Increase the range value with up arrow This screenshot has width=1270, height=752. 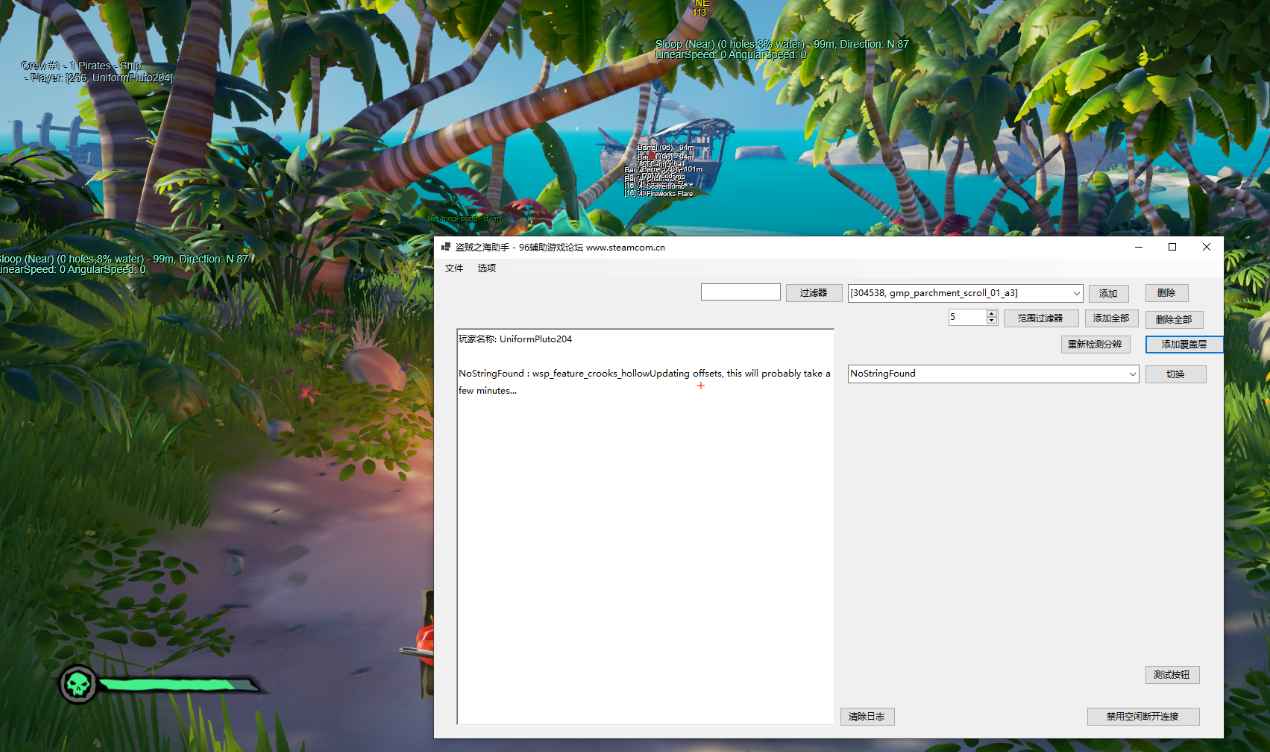[991, 314]
